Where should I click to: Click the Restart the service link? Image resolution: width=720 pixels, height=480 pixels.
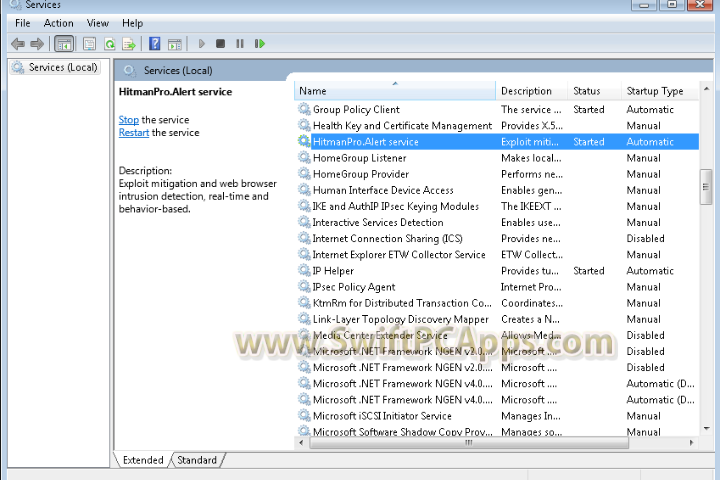point(134,133)
